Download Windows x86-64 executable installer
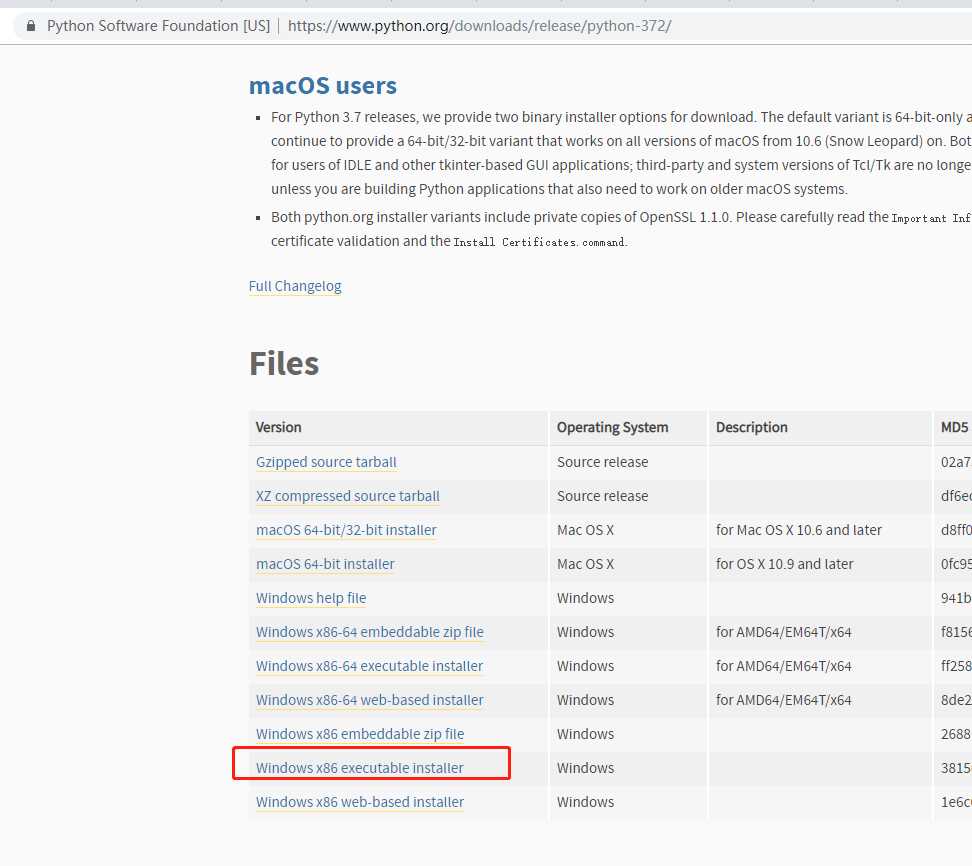The image size is (972, 866). [369, 666]
